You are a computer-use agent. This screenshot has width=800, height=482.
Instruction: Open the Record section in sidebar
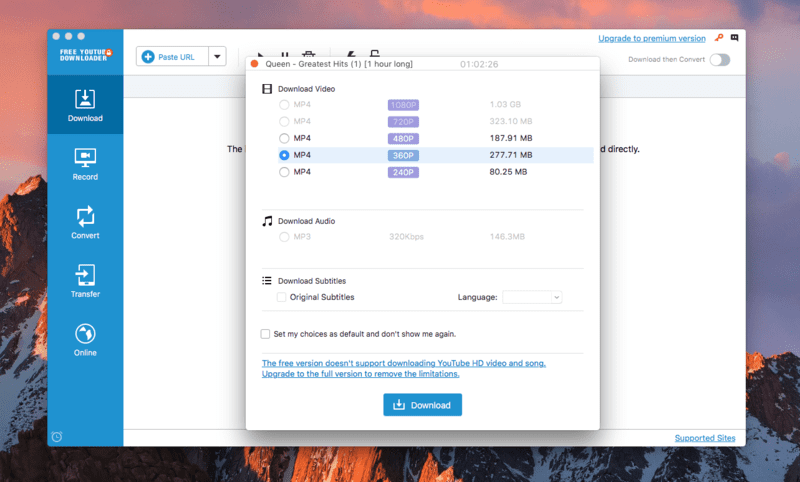coord(85,164)
